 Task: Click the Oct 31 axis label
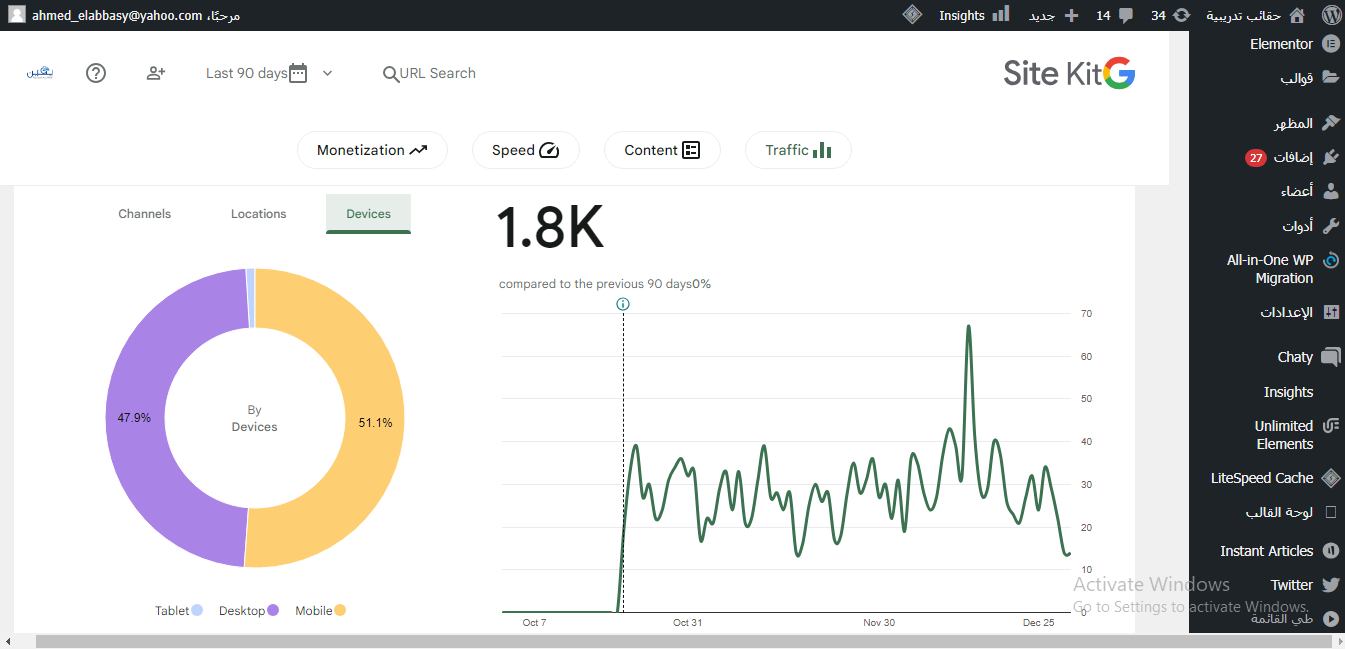pyautogui.click(x=688, y=623)
